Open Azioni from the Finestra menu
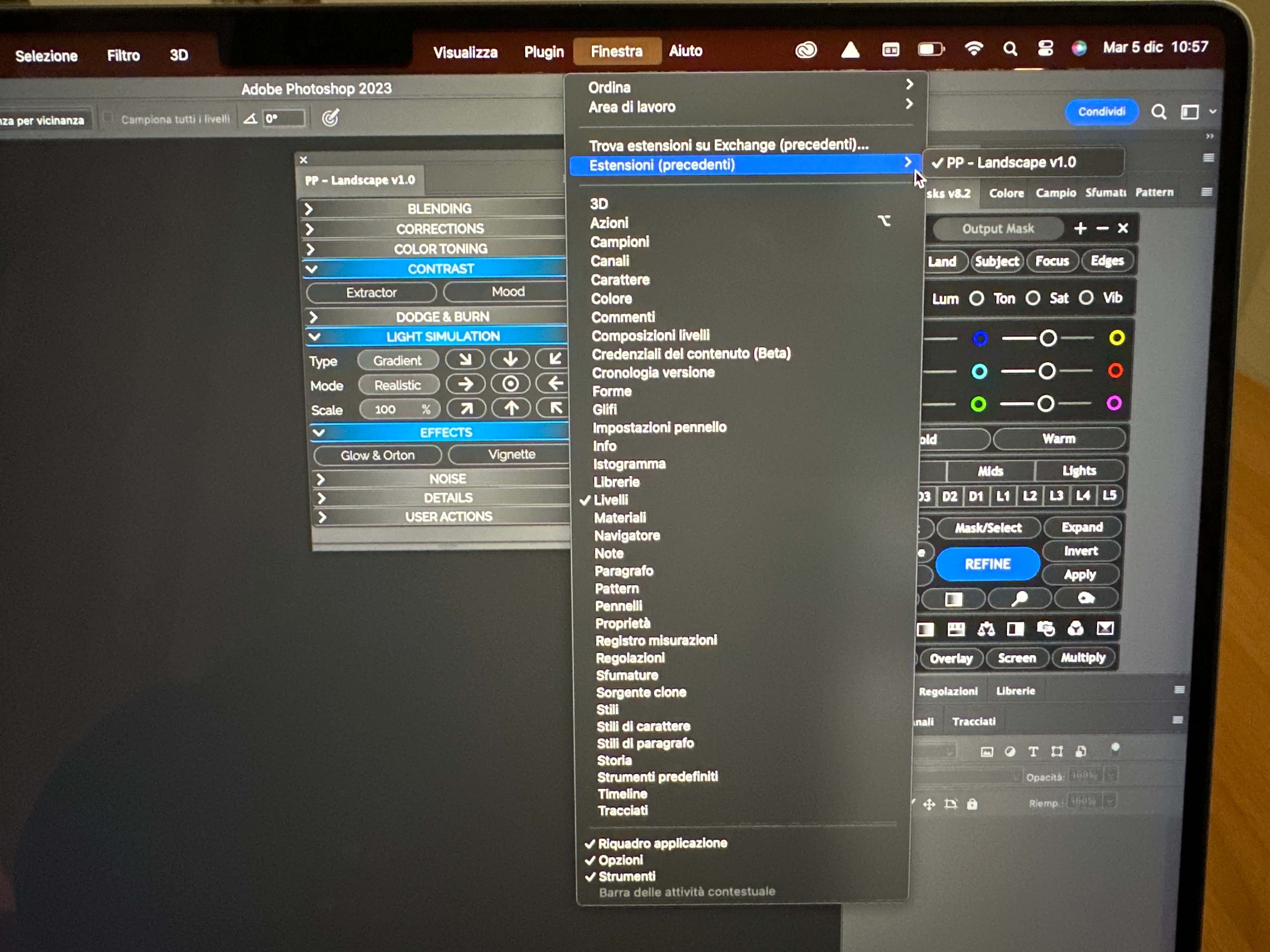The image size is (1270, 952). pos(609,223)
